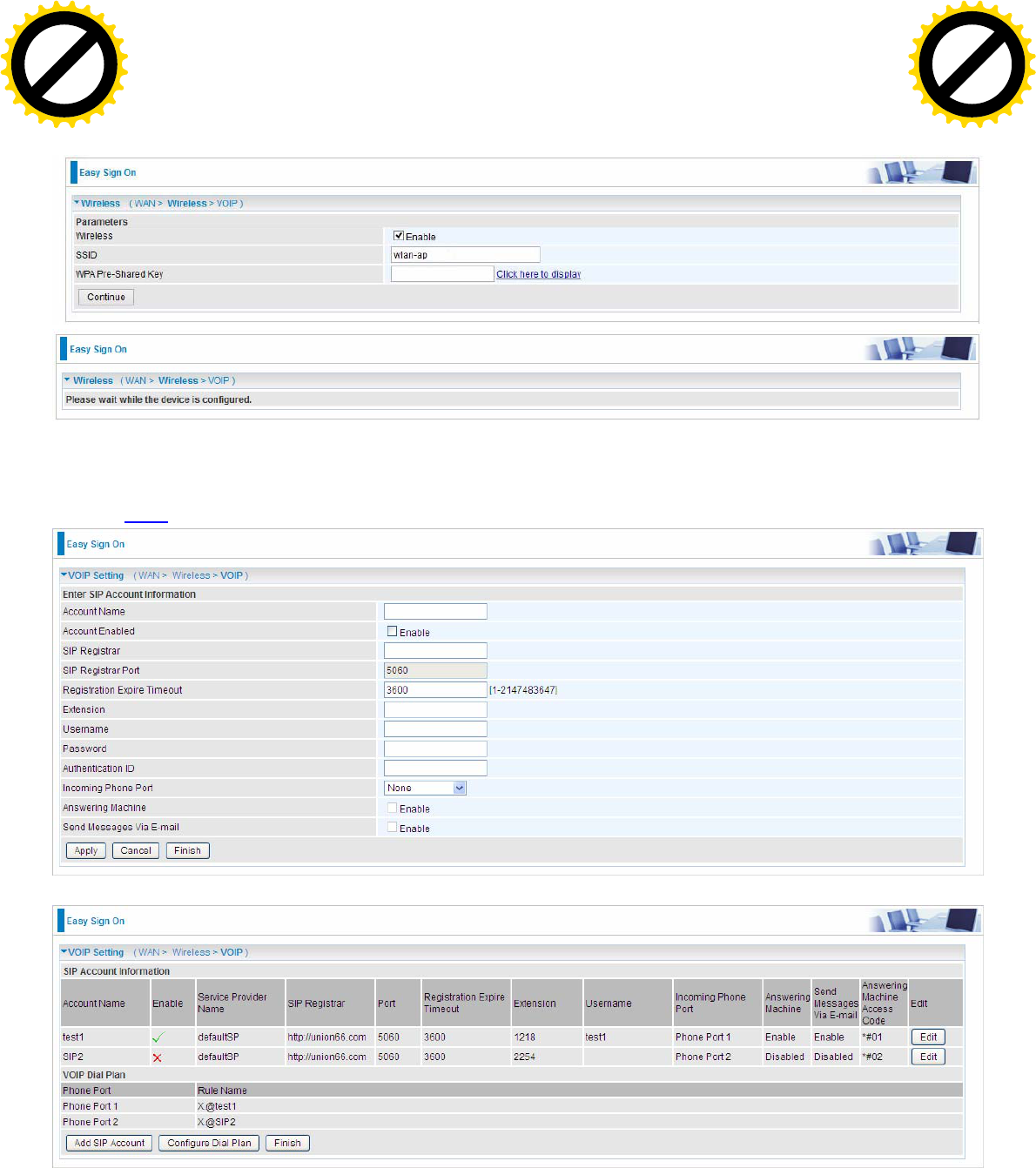Click the green check icon for test1
Image resolution: width=1036 pixels, height=1168 pixels.
158,1037
